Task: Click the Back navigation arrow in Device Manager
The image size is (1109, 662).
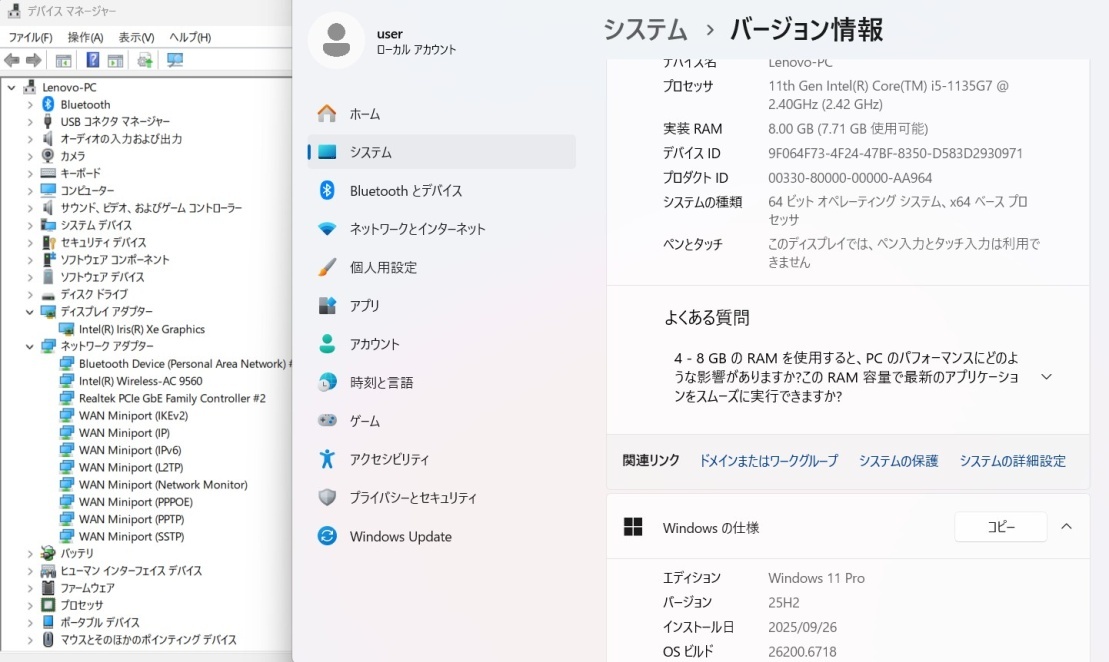Action: [x=12, y=60]
